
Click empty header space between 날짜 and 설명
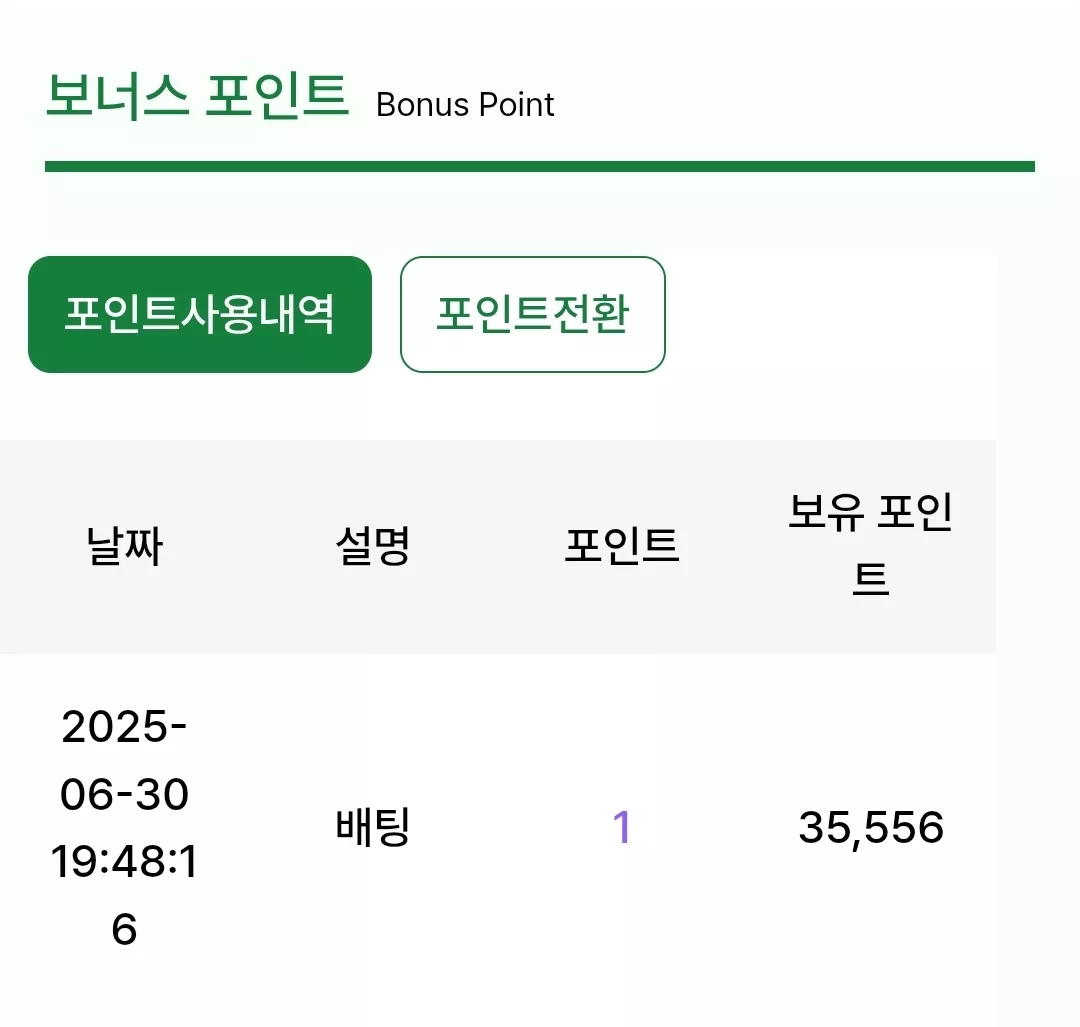click(249, 546)
